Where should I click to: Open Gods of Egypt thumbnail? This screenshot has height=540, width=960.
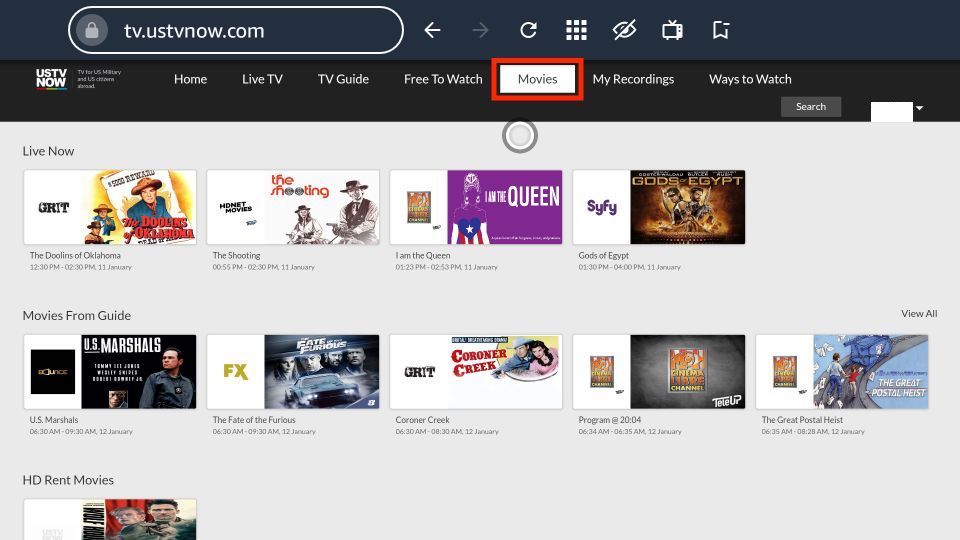point(658,207)
